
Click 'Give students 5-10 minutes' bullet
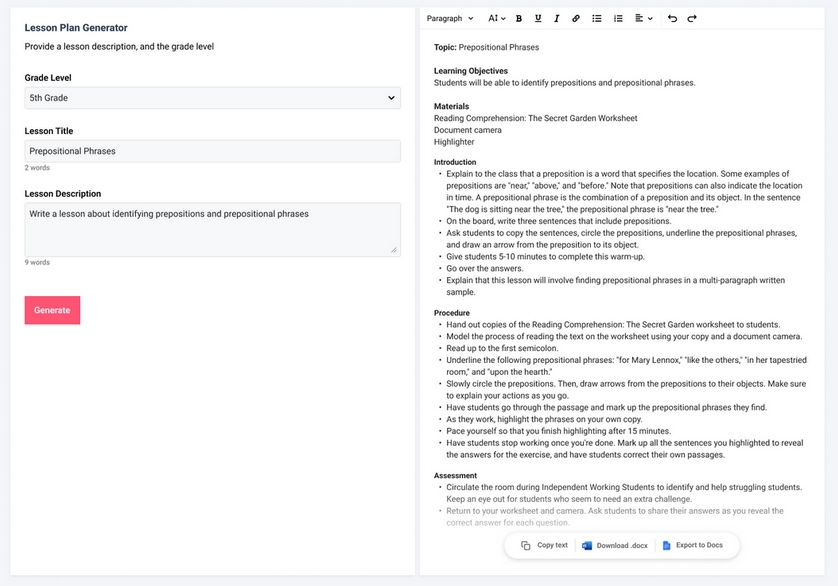tap(546, 257)
